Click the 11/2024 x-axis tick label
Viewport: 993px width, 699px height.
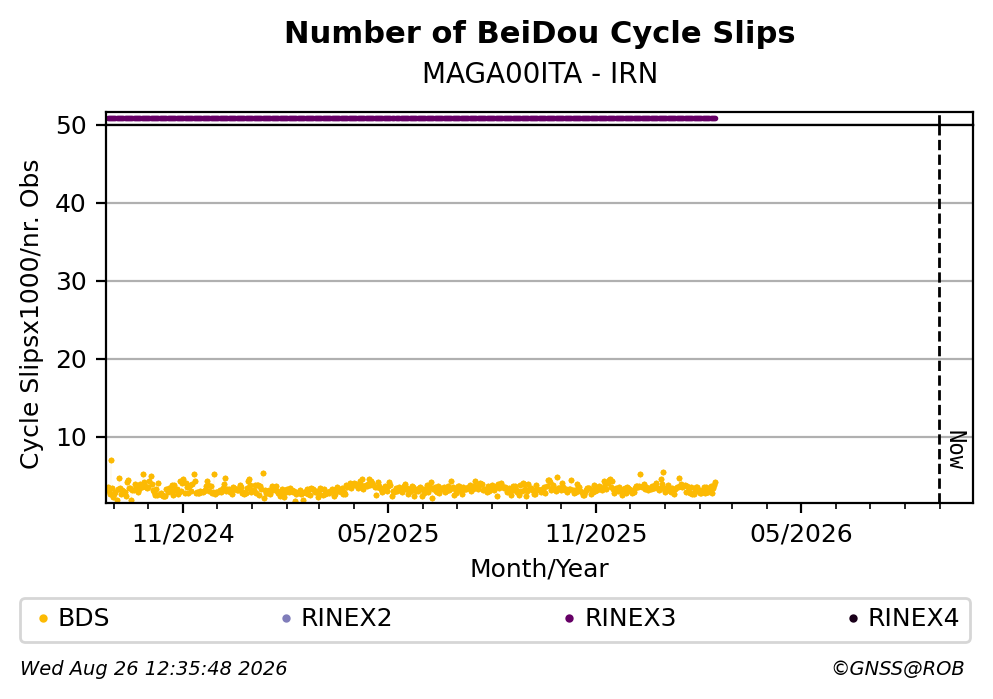pos(183,534)
